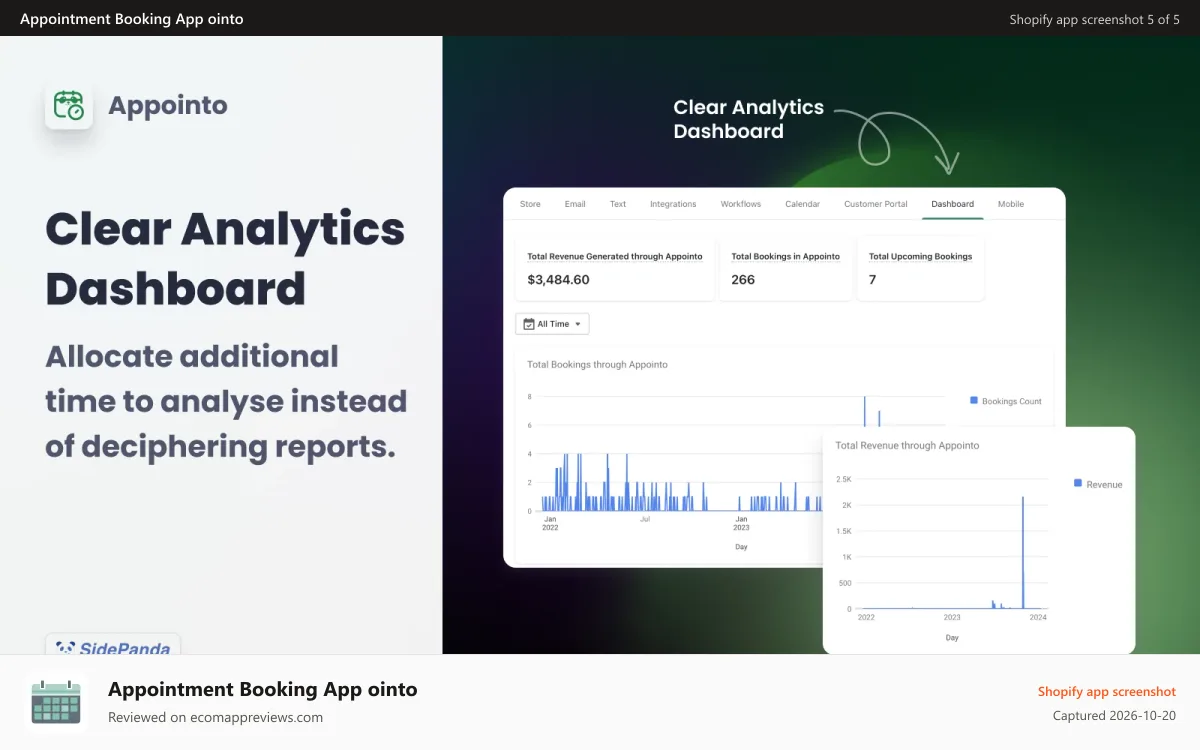Click Total Revenue through Appointo chart title
Viewport: 1200px width, 750px height.
click(x=907, y=445)
